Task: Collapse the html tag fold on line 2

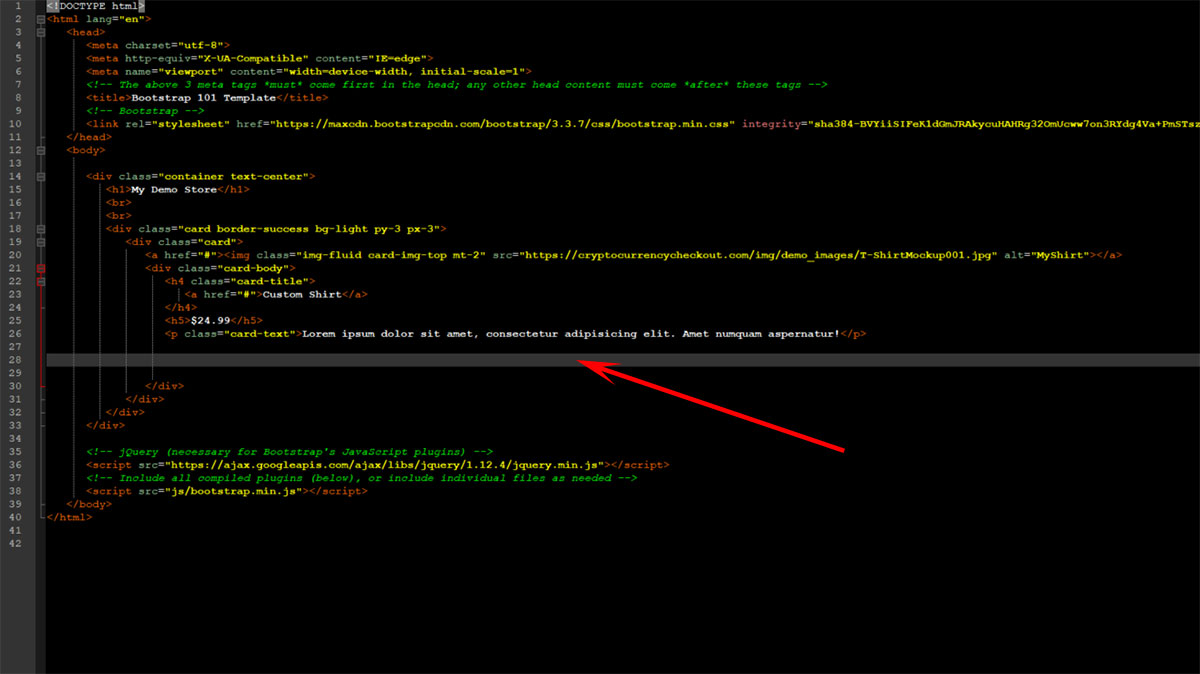Action: click(41, 19)
